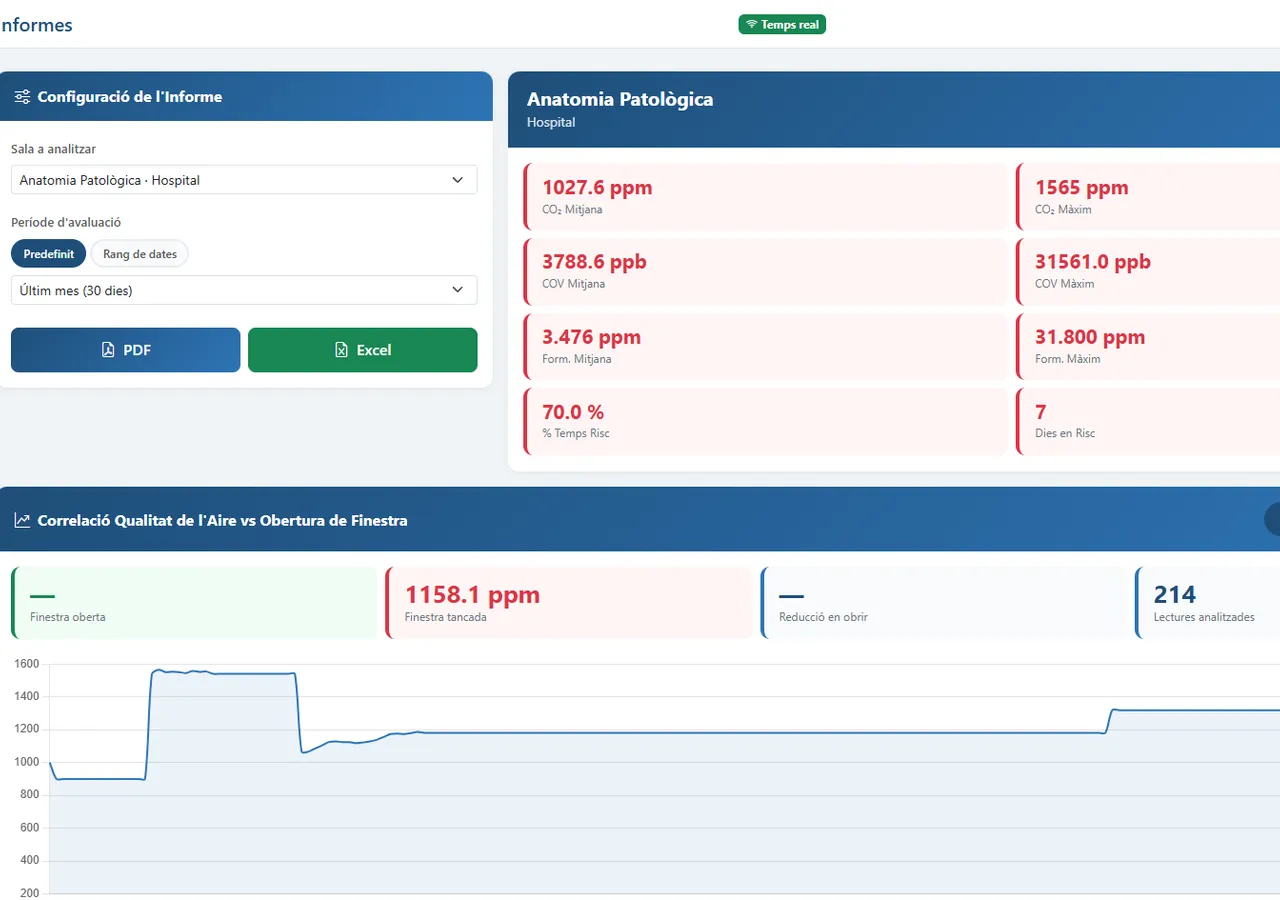Screen dimensions: 1280x900
Task: Click the dark round button right of the correlation header
Action: pyautogui.click(x=1272, y=519)
